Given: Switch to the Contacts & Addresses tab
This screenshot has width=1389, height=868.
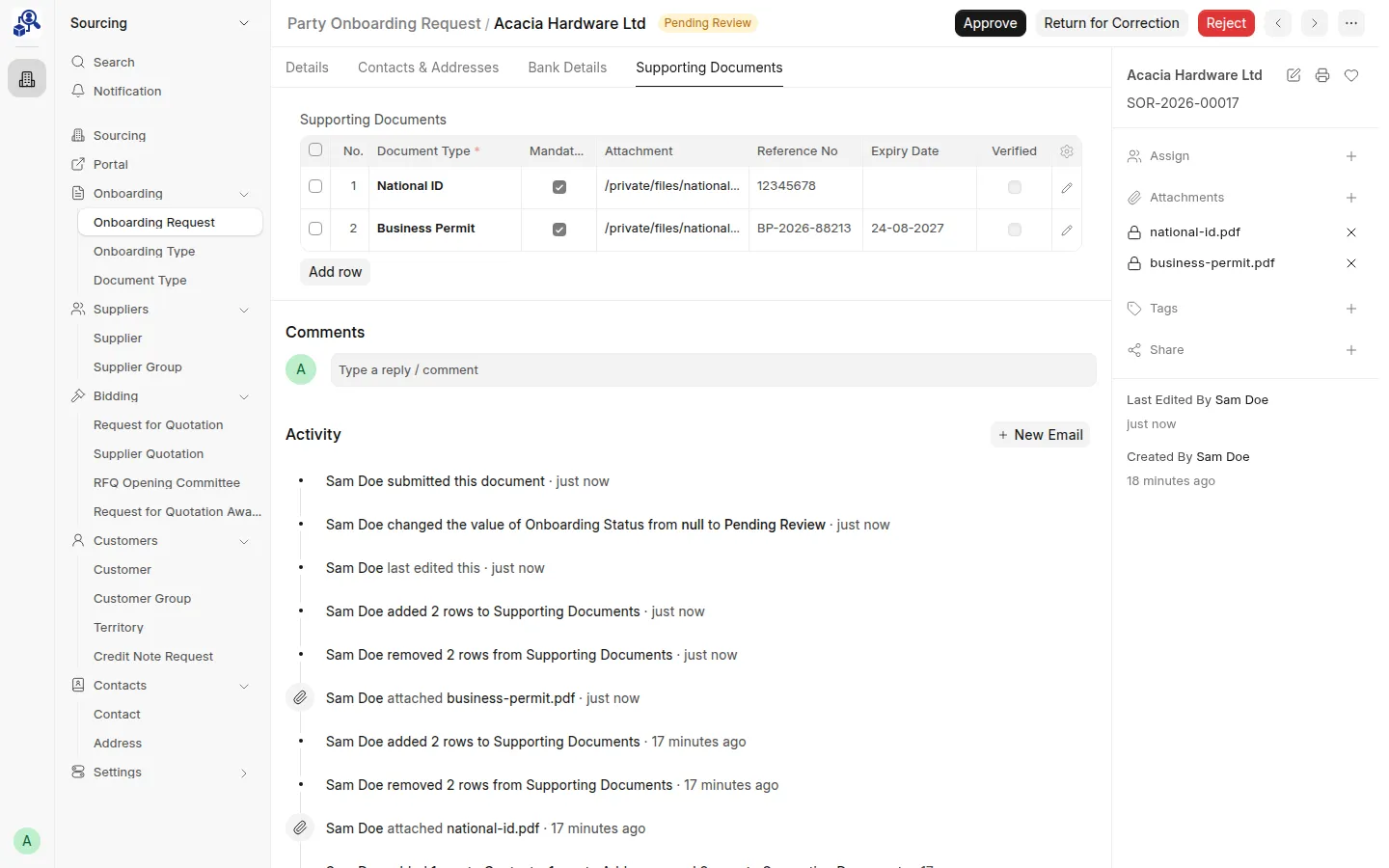Looking at the screenshot, I should coord(428,68).
